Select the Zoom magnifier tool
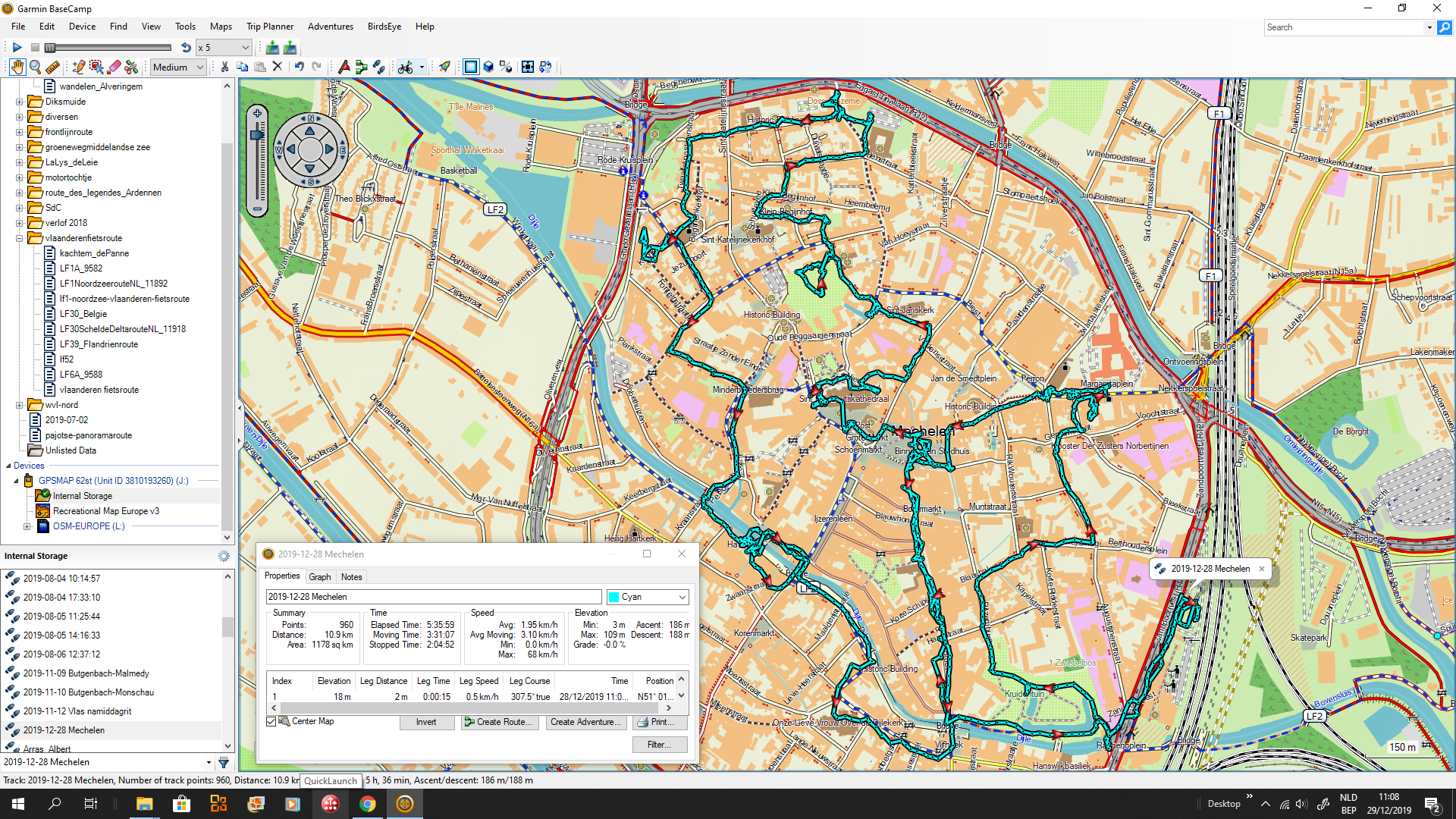Viewport: 1456px width, 819px height. pos(35,67)
